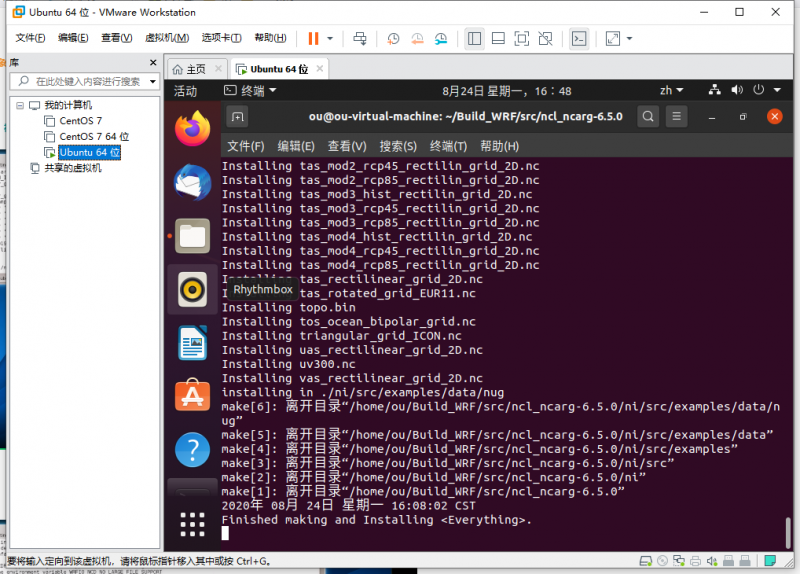Start Rhythmbox music player from the dock
800x574 pixels.
pyautogui.click(x=192, y=290)
